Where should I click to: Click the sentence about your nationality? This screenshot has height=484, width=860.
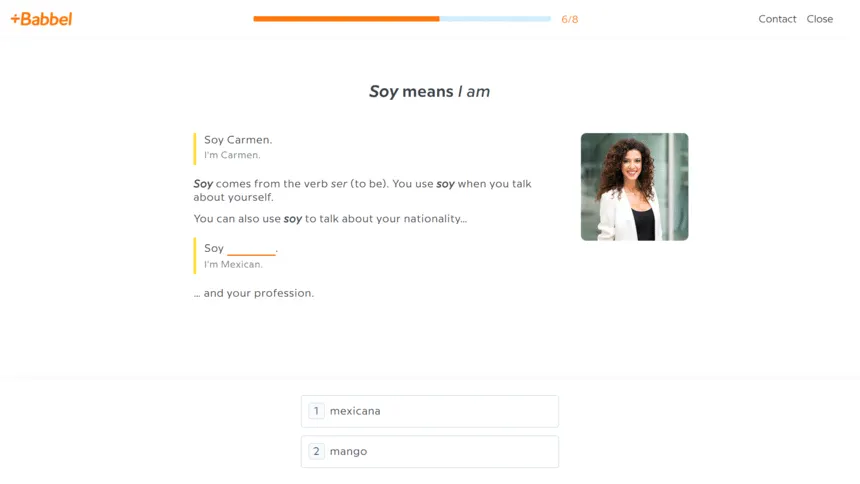click(x=330, y=219)
